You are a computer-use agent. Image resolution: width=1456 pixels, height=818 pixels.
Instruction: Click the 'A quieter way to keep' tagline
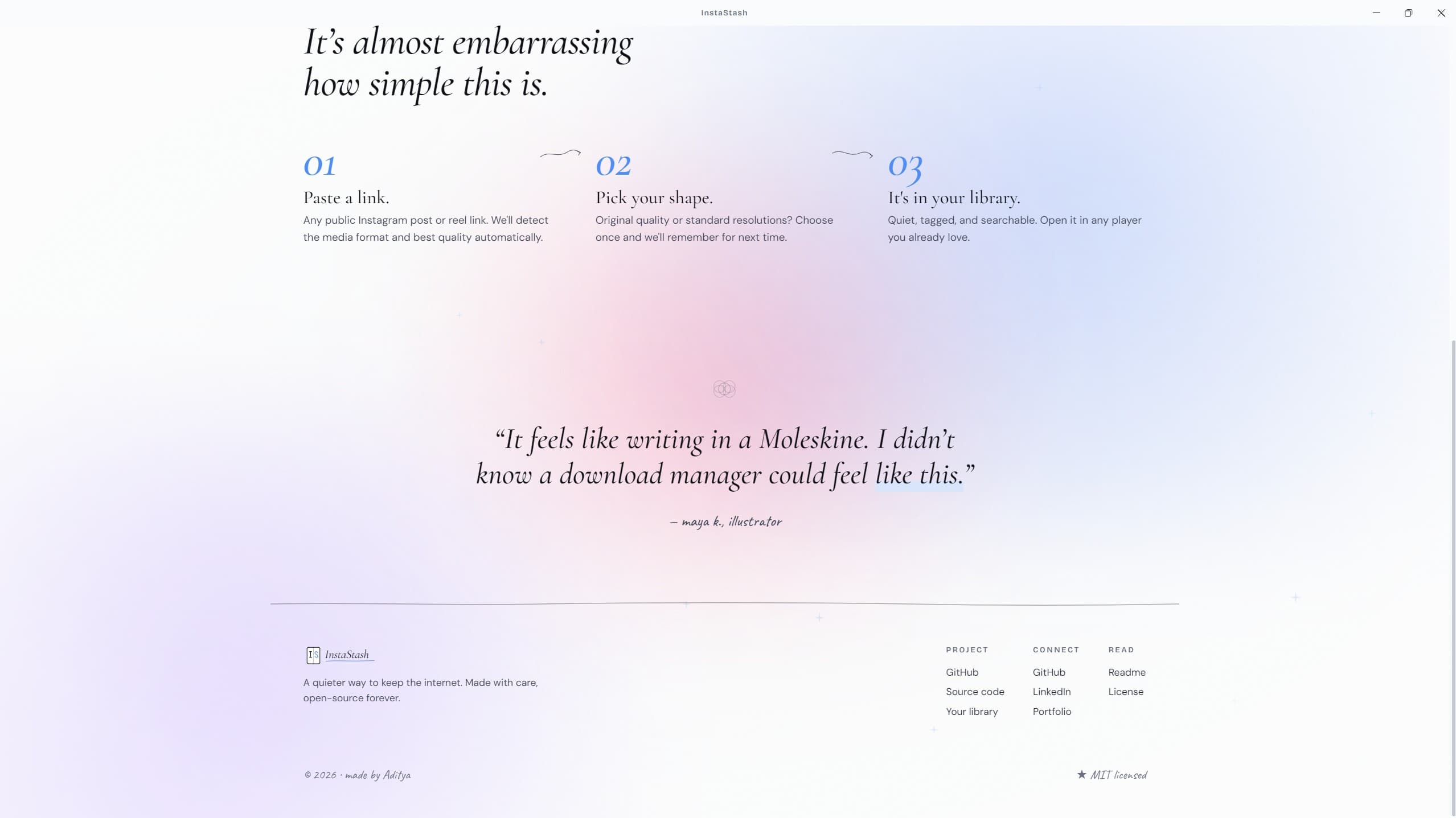pos(420,690)
